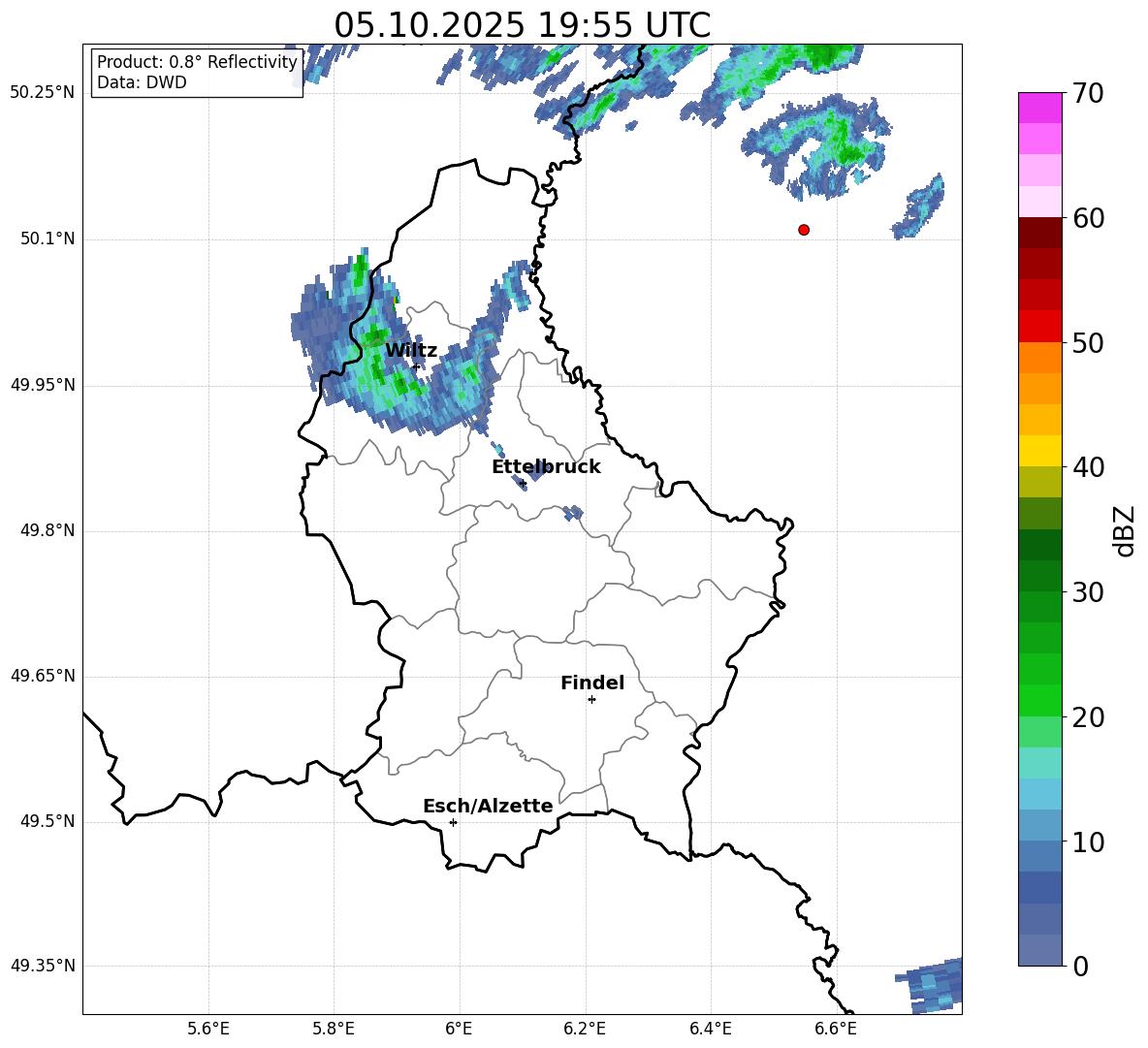Click the dBZ colorbar axis label
Image resolution: width=1148 pixels, height=1048 pixels.
tap(1124, 530)
